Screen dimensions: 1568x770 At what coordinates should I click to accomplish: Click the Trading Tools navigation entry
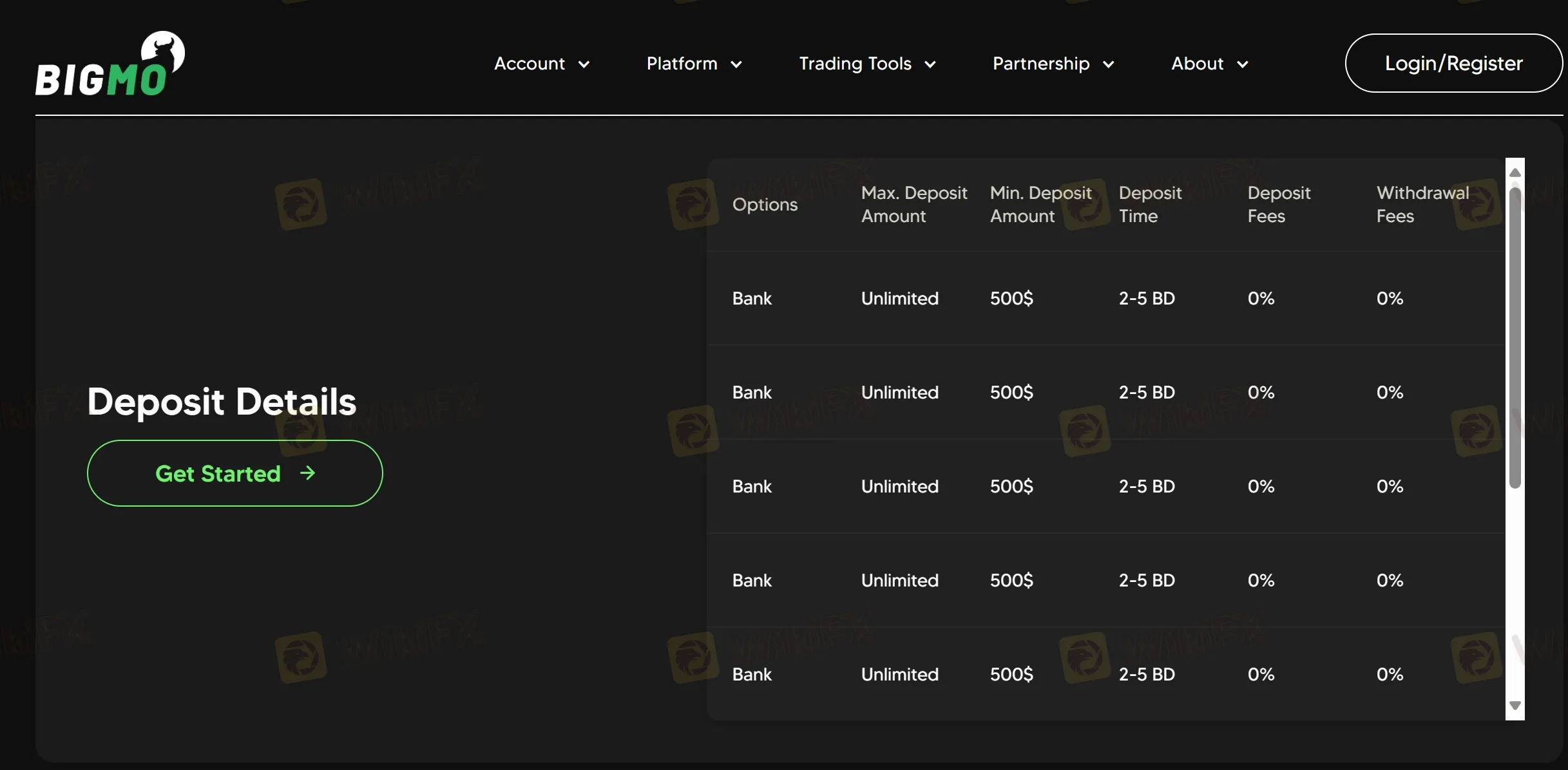[x=856, y=64]
